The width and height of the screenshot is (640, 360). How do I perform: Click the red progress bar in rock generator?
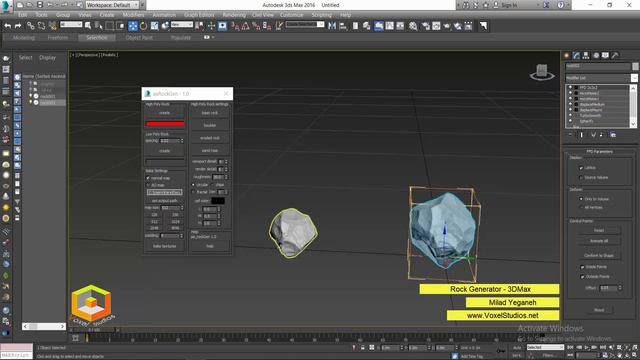165,124
